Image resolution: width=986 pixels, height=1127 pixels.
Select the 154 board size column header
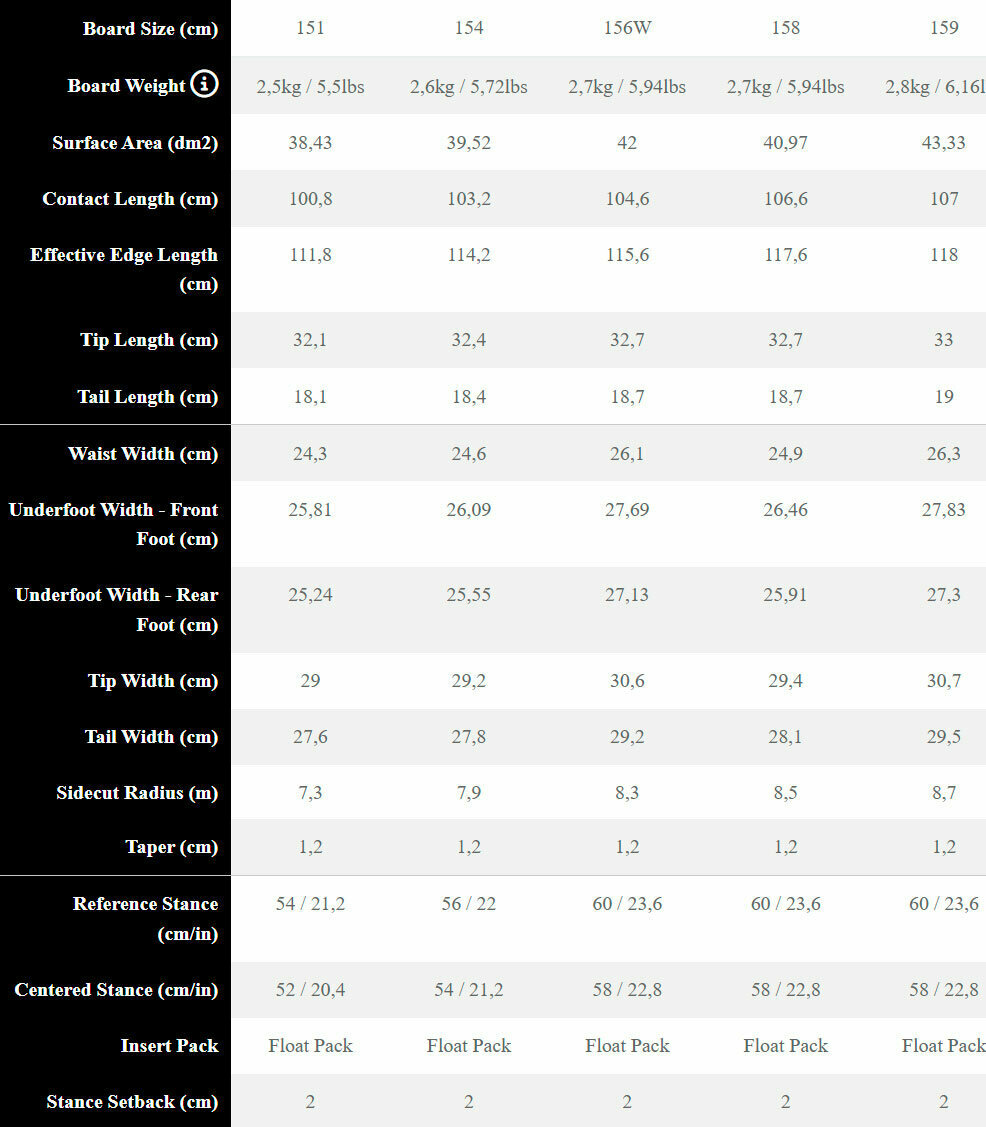(x=469, y=28)
